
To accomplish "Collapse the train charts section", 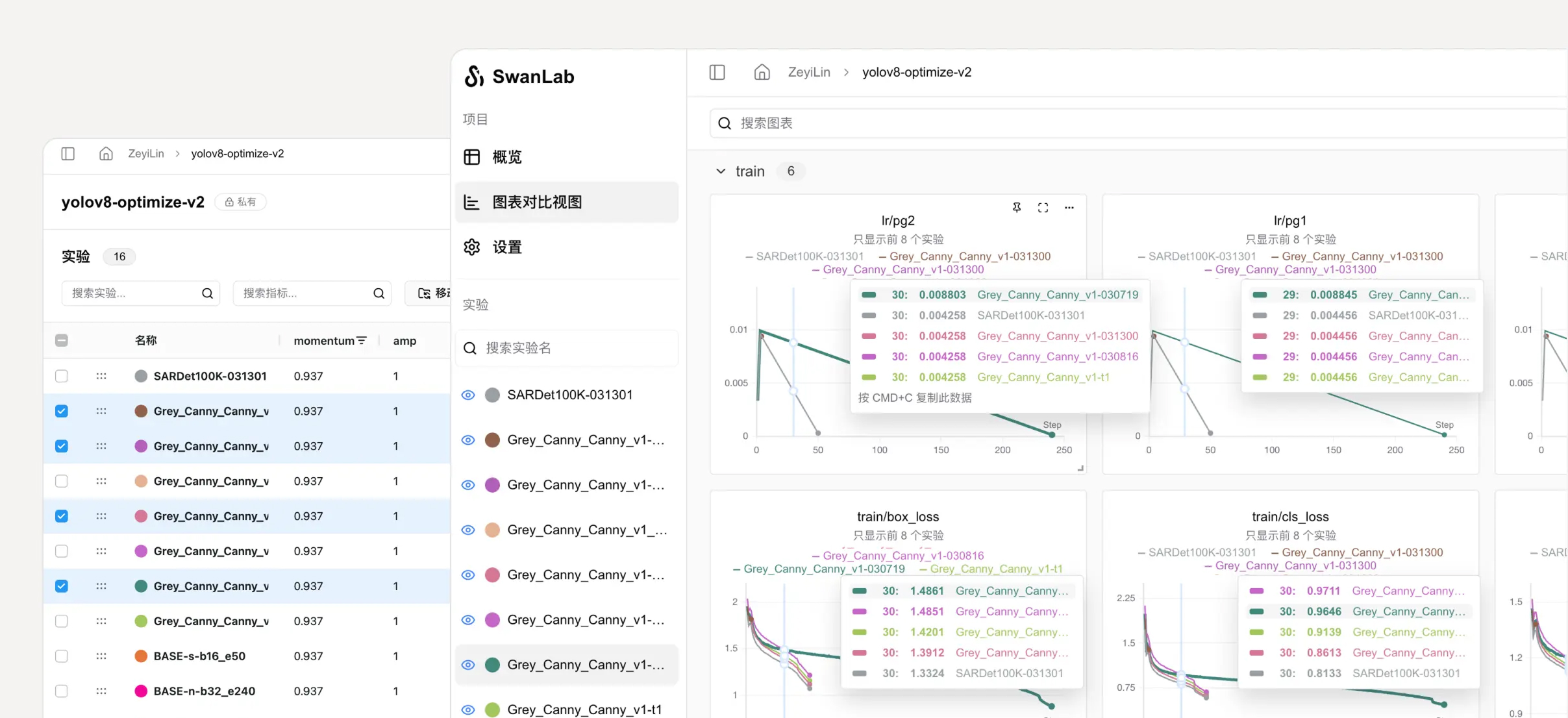I will click(x=721, y=171).
